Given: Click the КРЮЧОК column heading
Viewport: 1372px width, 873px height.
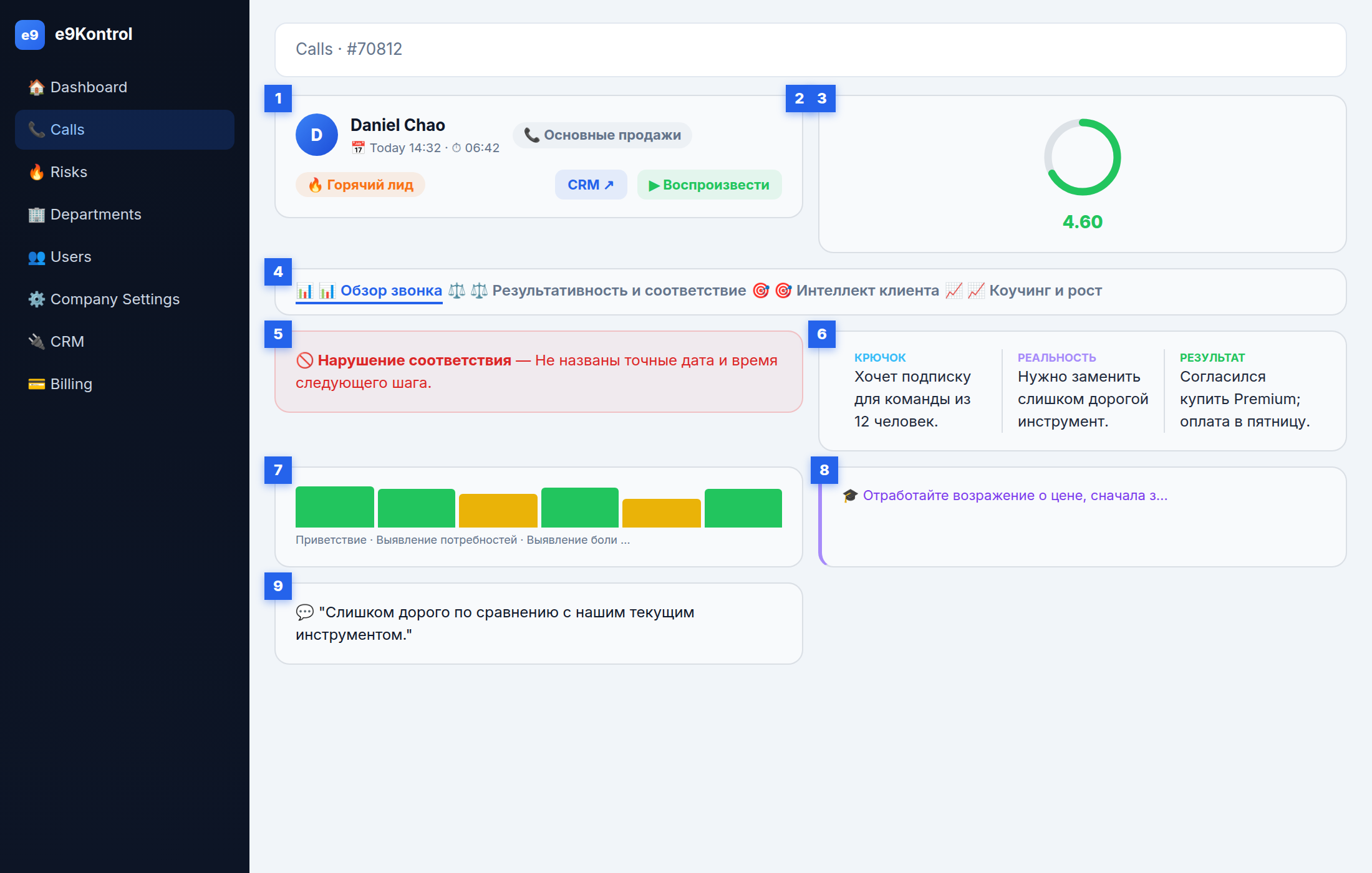Looking at the screenshot, I should (x=880, y=358).
